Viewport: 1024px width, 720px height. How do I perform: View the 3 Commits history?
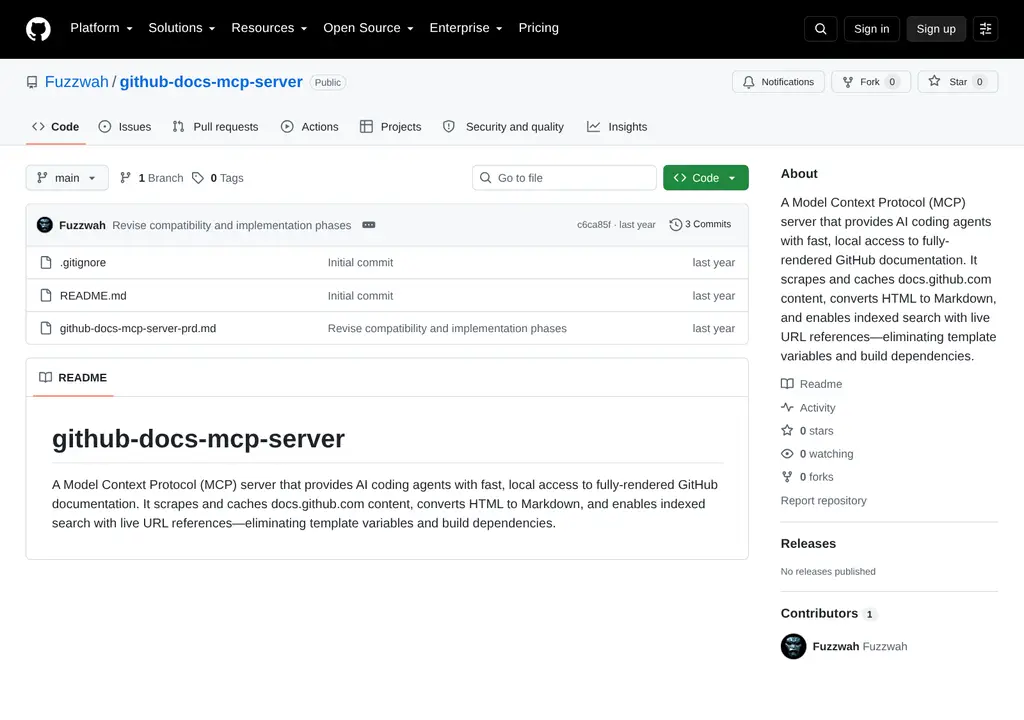700,224
